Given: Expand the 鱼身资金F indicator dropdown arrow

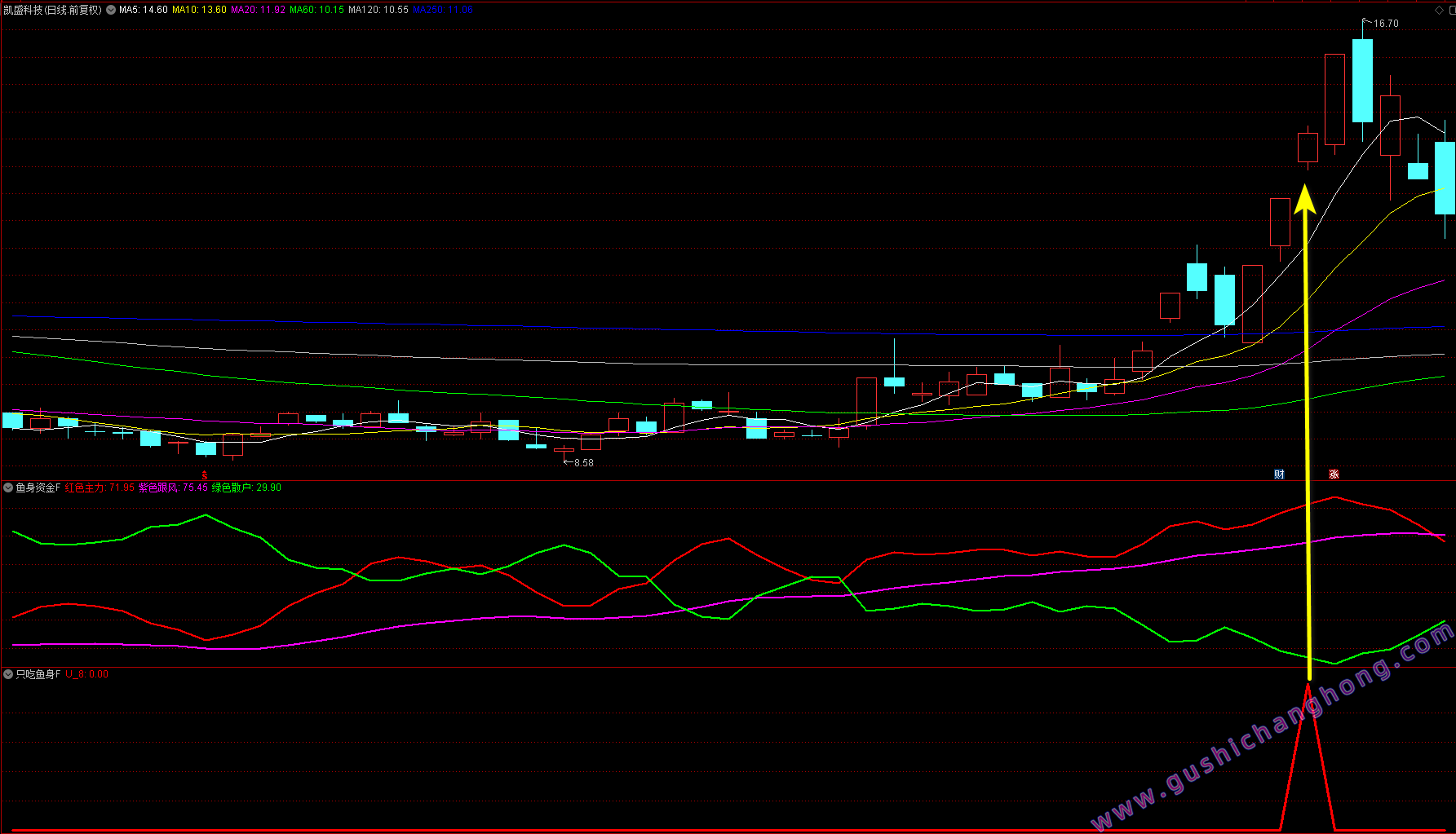Looking at the screenshot, I should (x=8, y=488).
